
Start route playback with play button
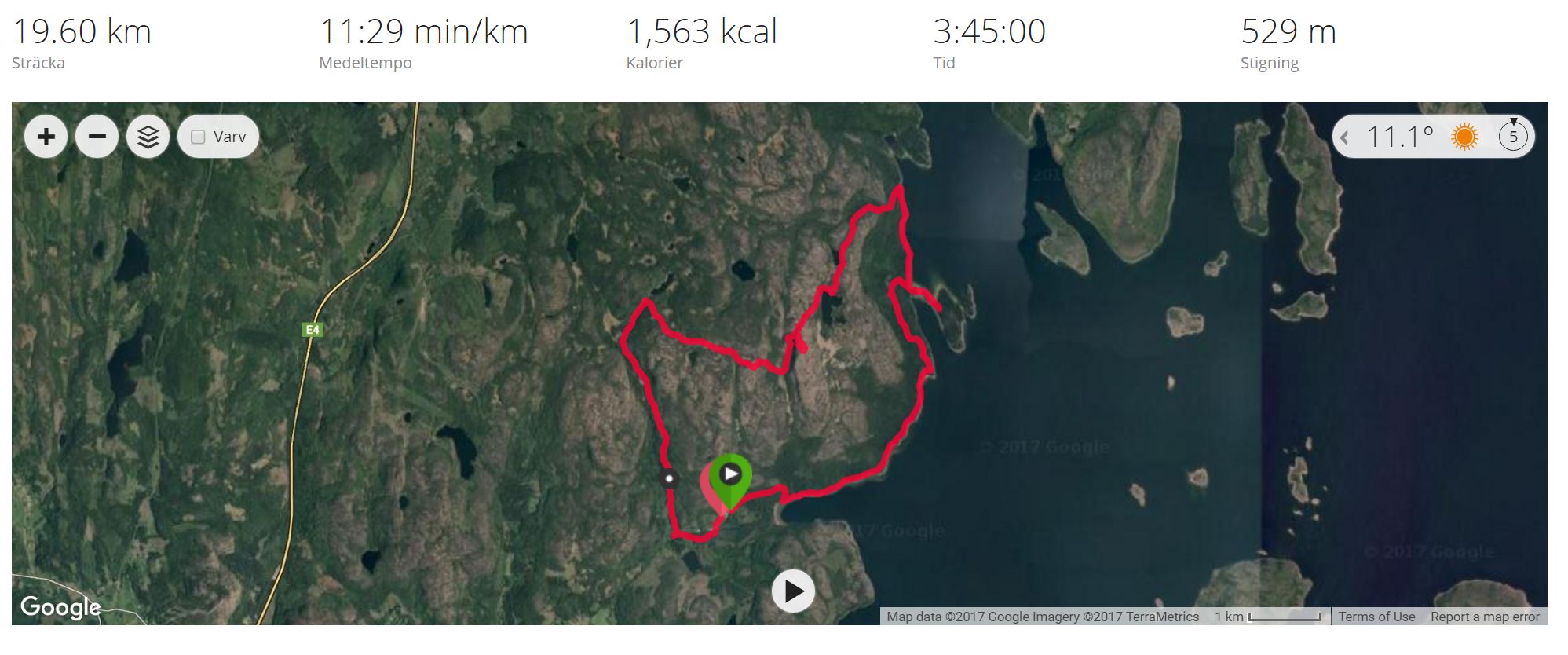(793, 591)
